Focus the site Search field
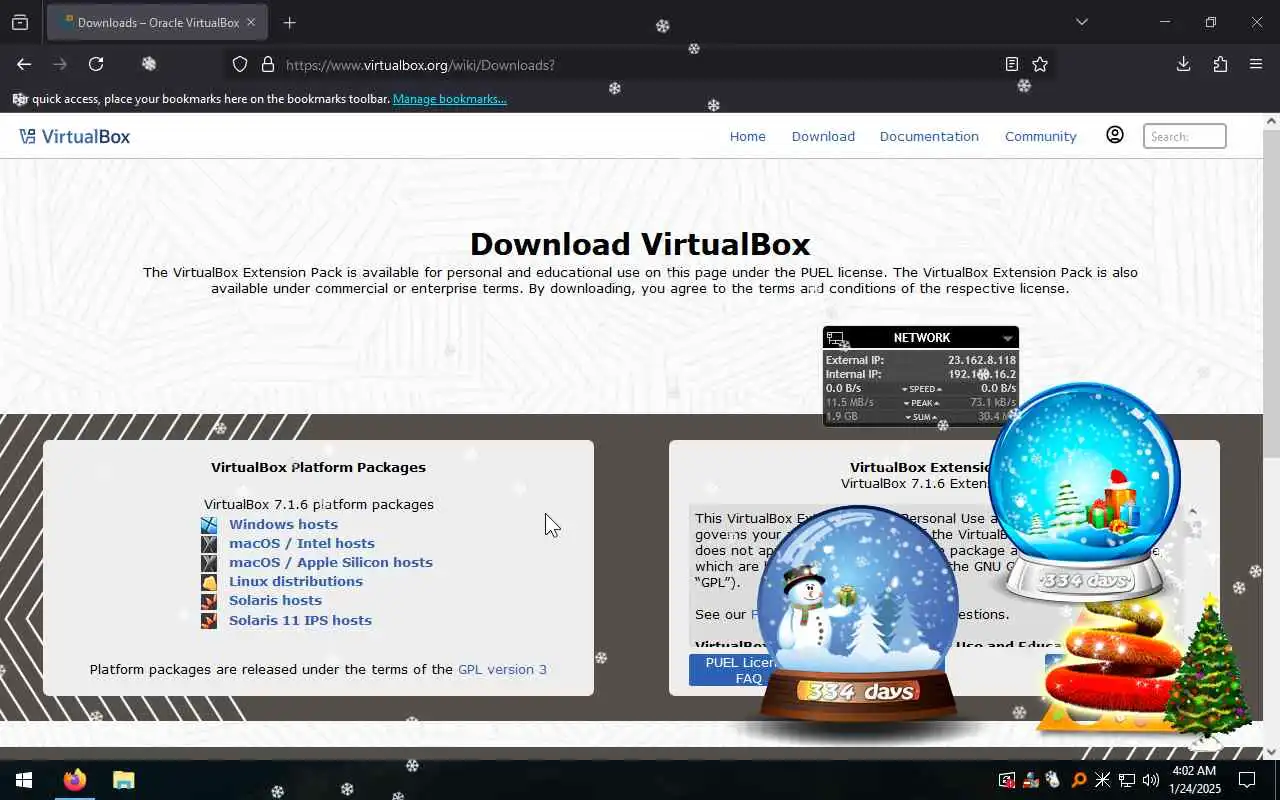Viewport: 1280px width, 800px height. click(x=1184, y=136)
